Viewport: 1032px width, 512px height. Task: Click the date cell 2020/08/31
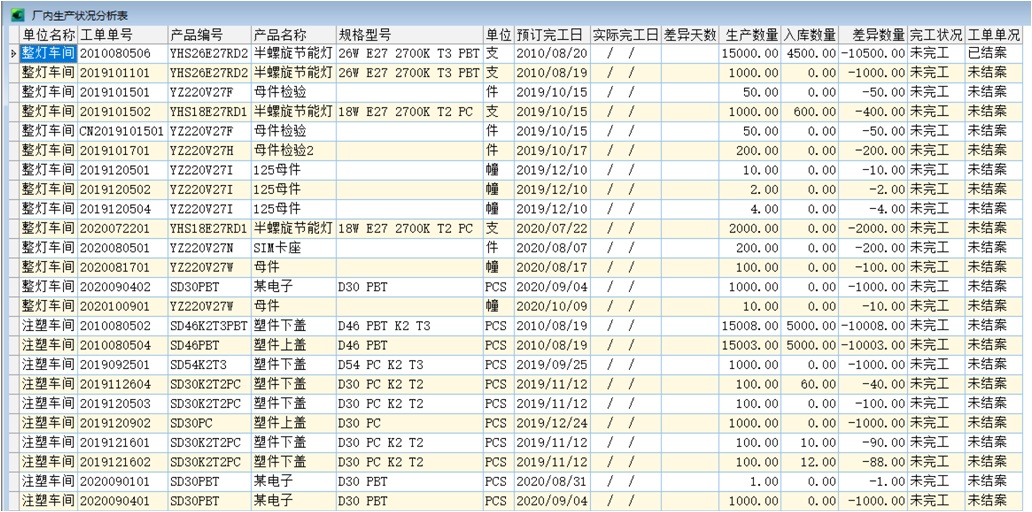click(x=550, y=481)
